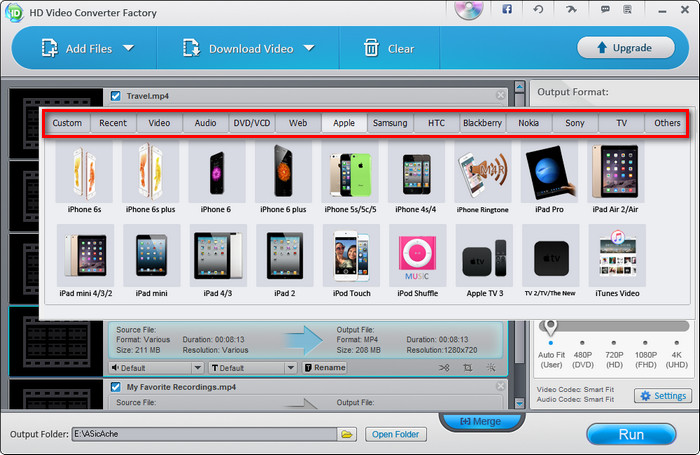Click the resolution slider handle
The image size is (700, 455).
550,327
